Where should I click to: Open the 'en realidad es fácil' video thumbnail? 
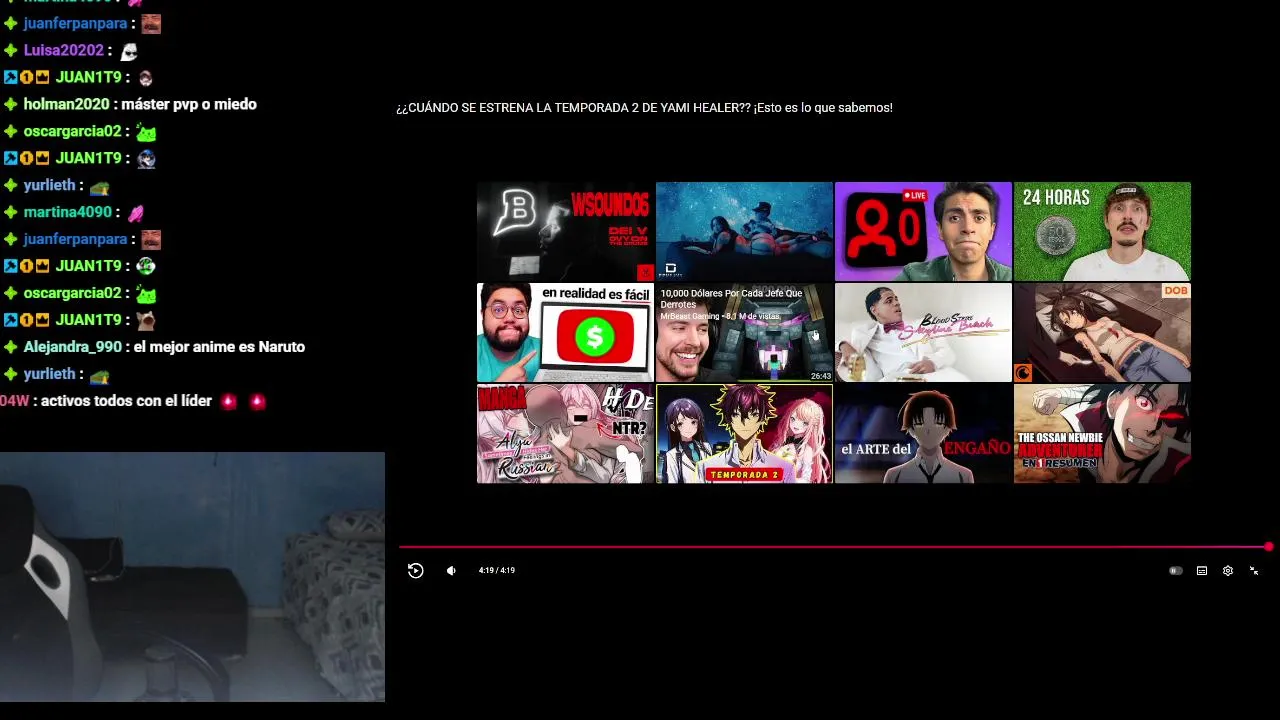(565, 332)
